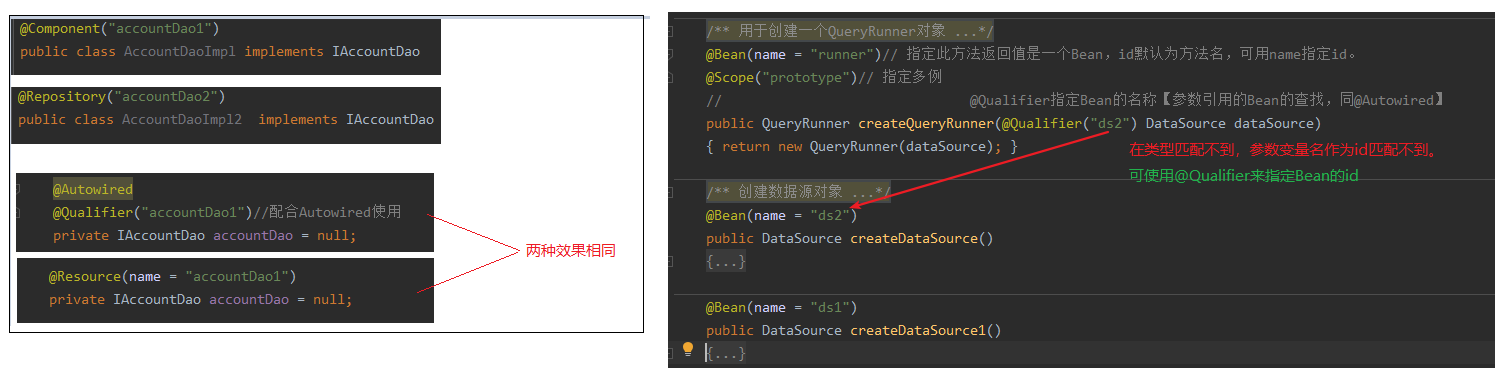Click the createDataSource1 method name

[918, 331]
